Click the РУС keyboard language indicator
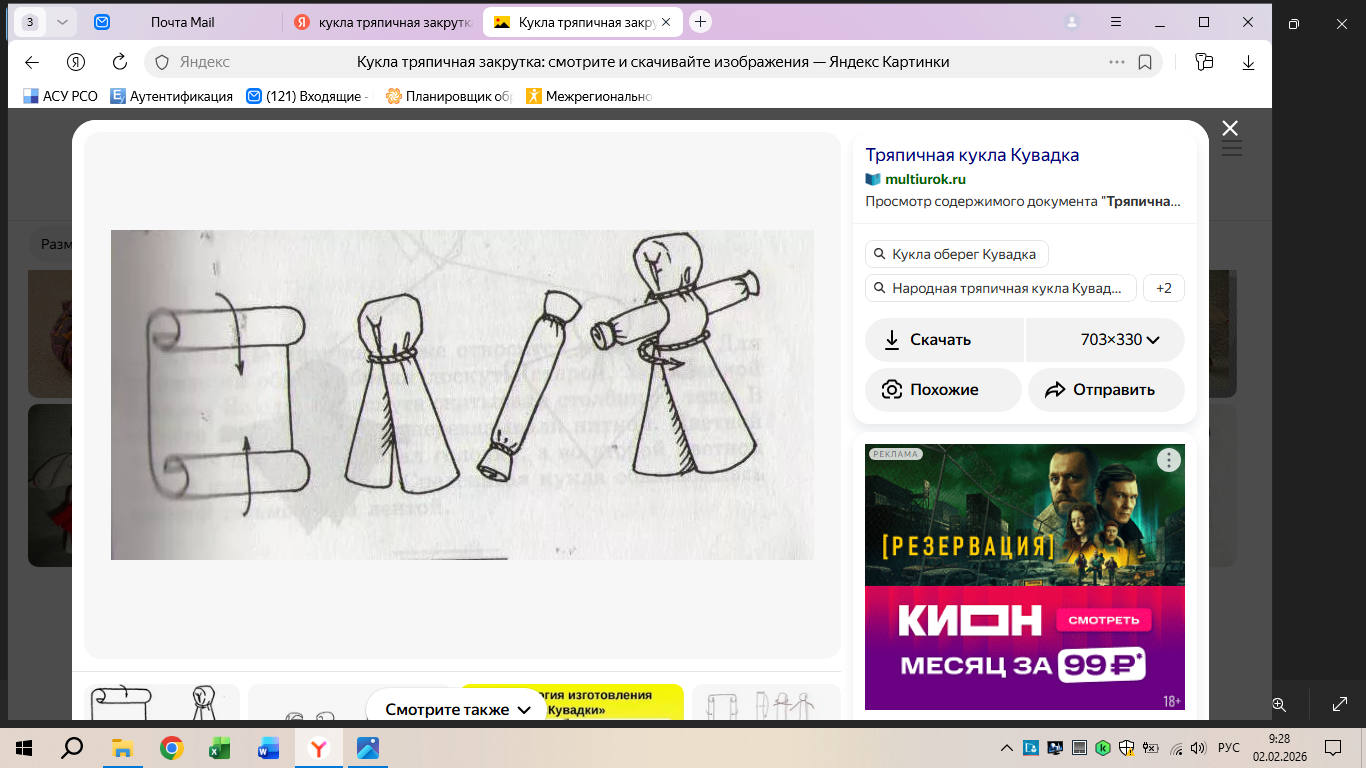Image resolution: width=1366 pixels, height=768 pixels. [x=1228, y=748]
